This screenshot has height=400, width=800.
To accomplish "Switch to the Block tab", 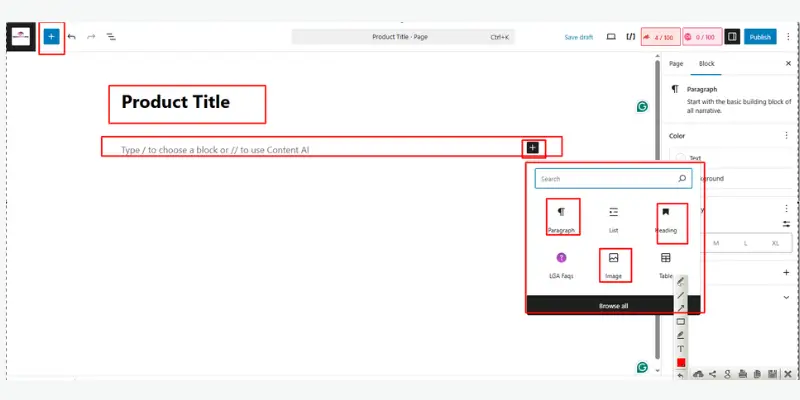I will (707, 64).
